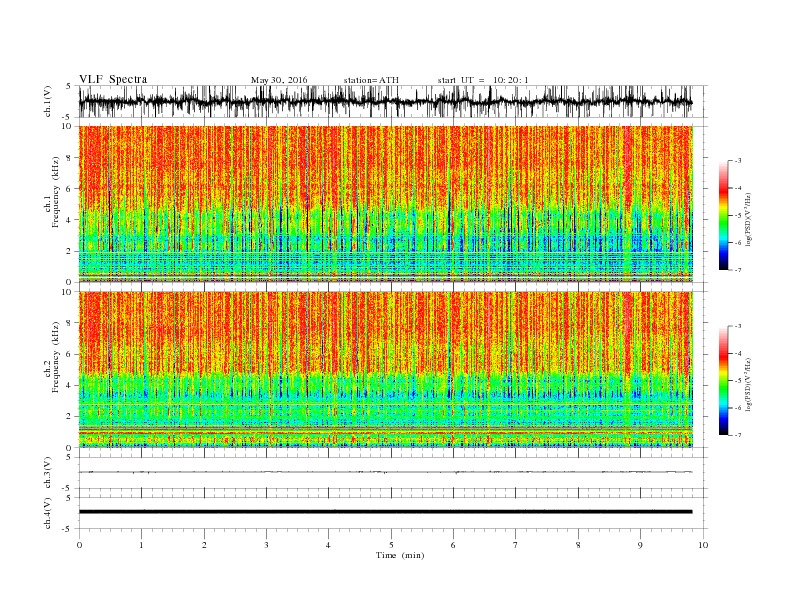Image resolution: width=792 pixels, height=612 pixels.
Task: Click time tick label "3" on the bottom axis
Action: (x=266, y=545)
